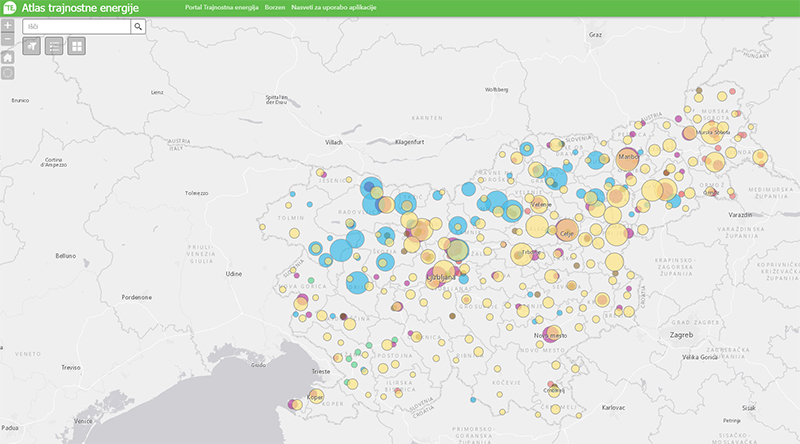Click the TE logo in header
Viewport: 800px width, 444px height.
point(9,8)
